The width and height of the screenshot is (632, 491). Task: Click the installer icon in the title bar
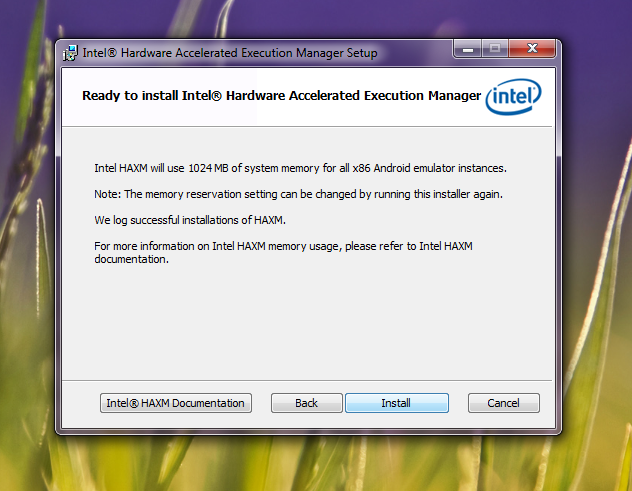point(70,53)
